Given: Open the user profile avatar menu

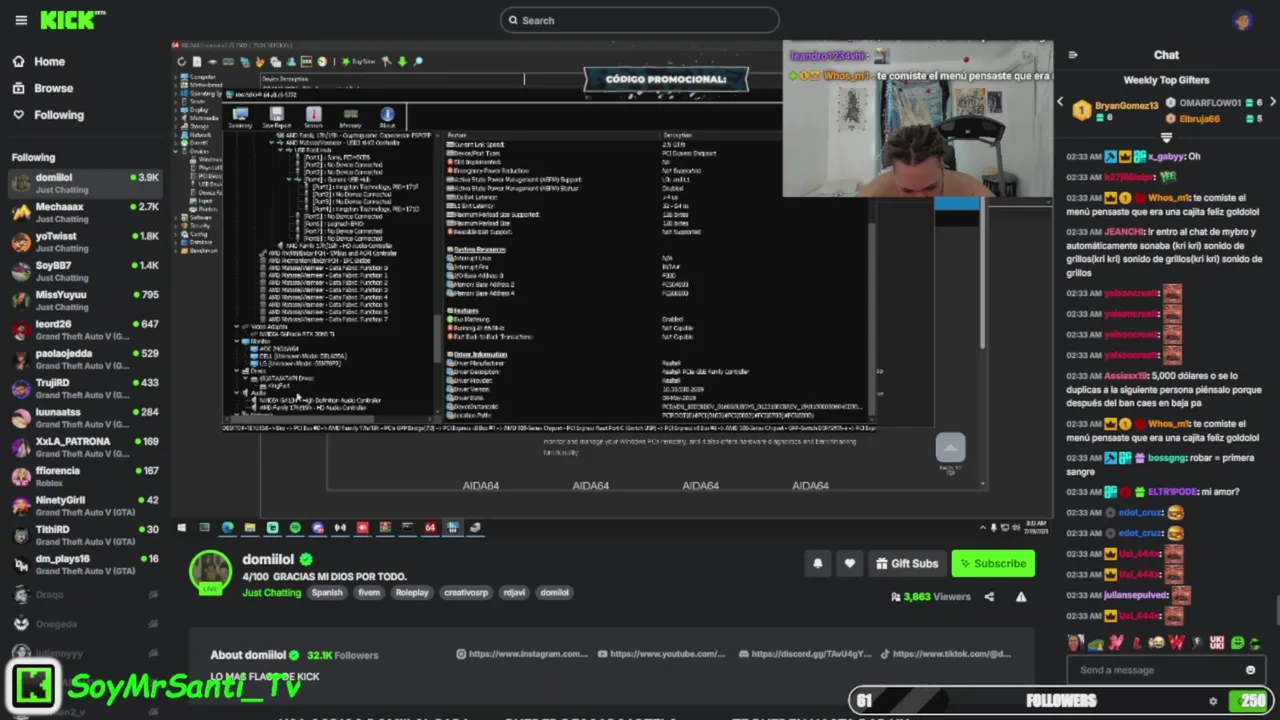Looking at the screenshot, I should click(x=1242, y=20).
